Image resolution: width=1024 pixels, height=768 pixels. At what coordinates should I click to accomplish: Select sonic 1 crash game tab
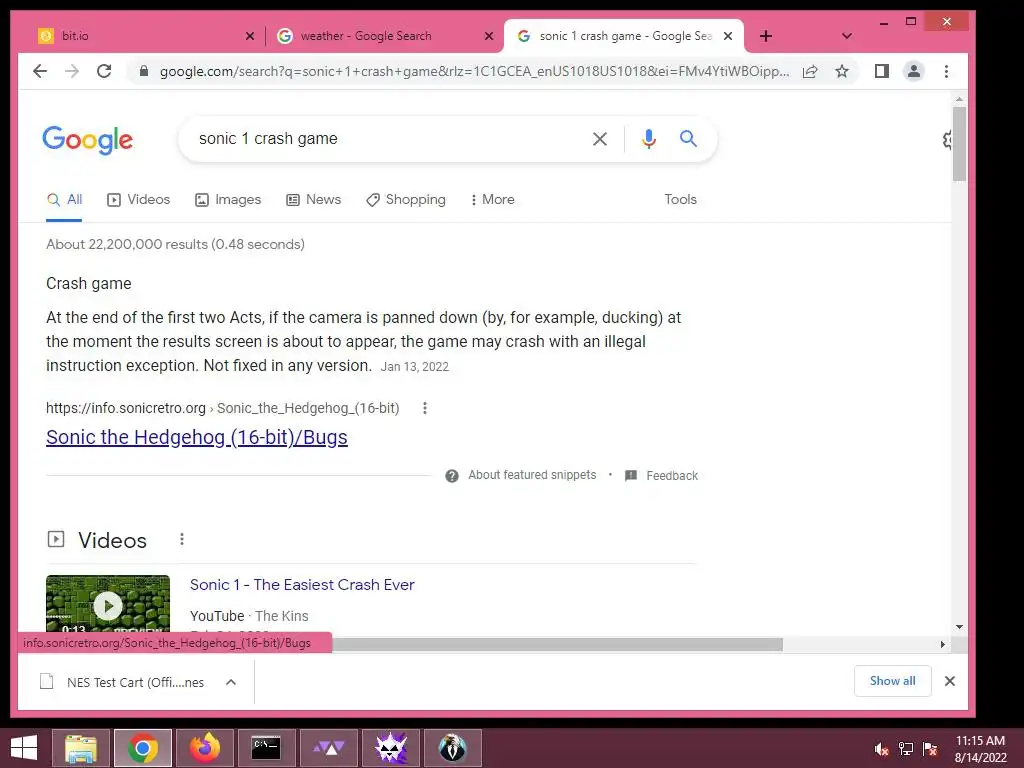pos(624,36)
